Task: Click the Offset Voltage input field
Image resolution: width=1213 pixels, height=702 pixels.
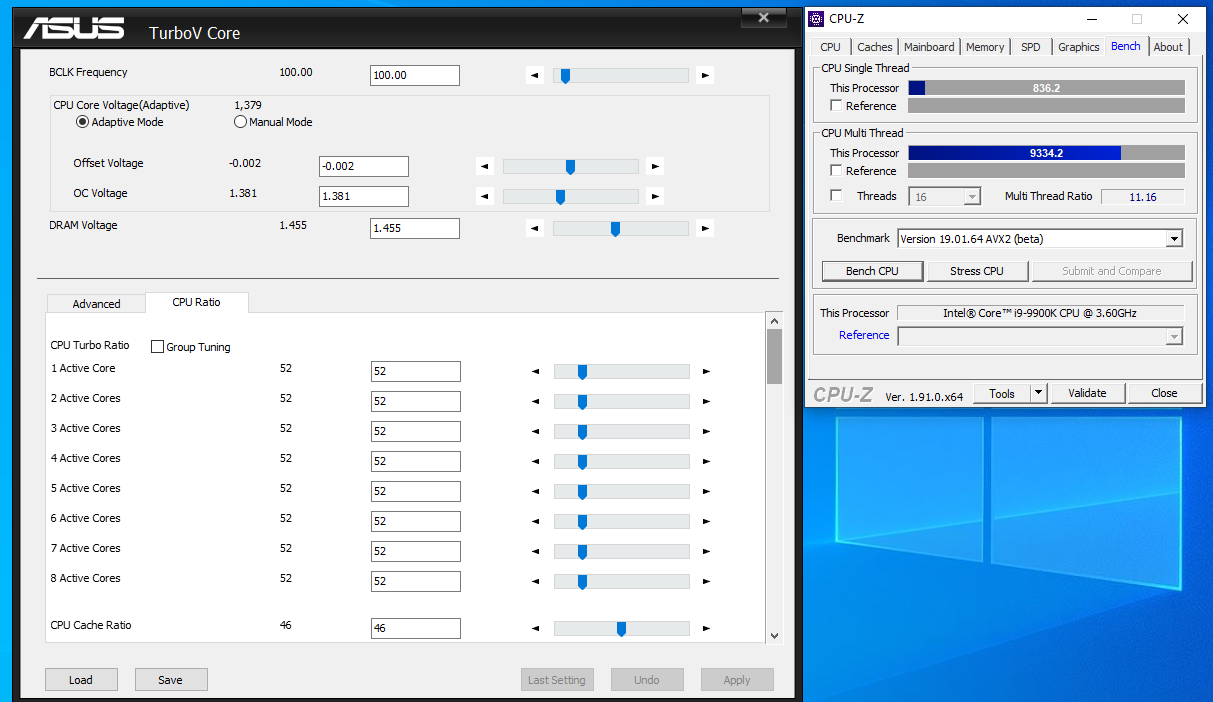Action: pyautogui.click(x=364, y=167)
